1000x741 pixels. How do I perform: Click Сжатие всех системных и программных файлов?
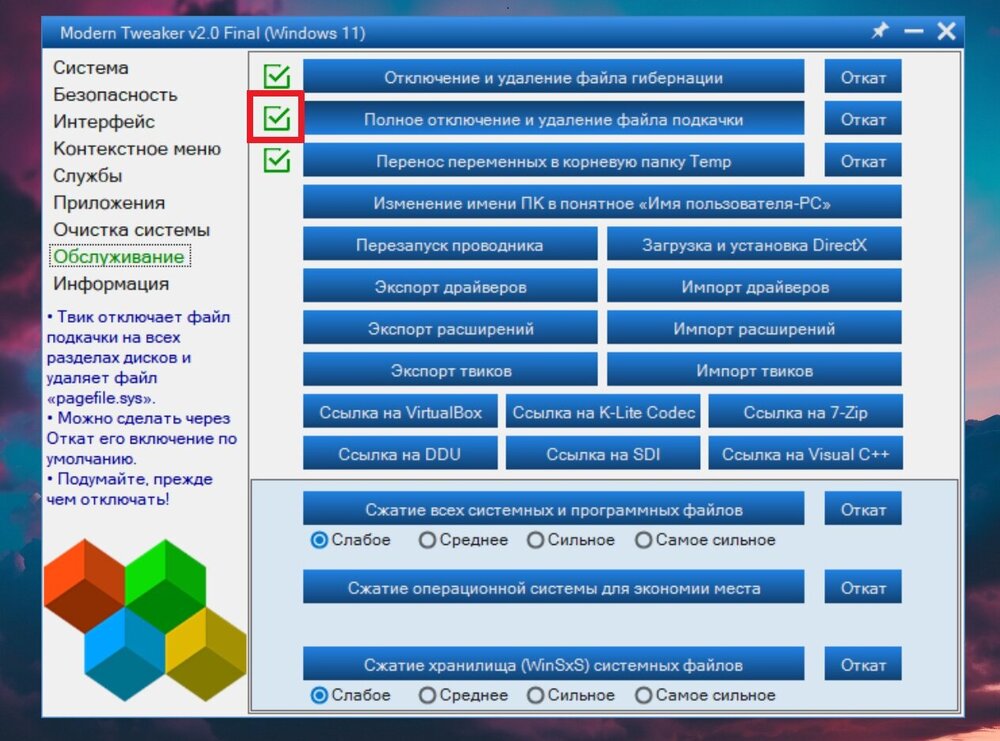(x=554, y=508)
